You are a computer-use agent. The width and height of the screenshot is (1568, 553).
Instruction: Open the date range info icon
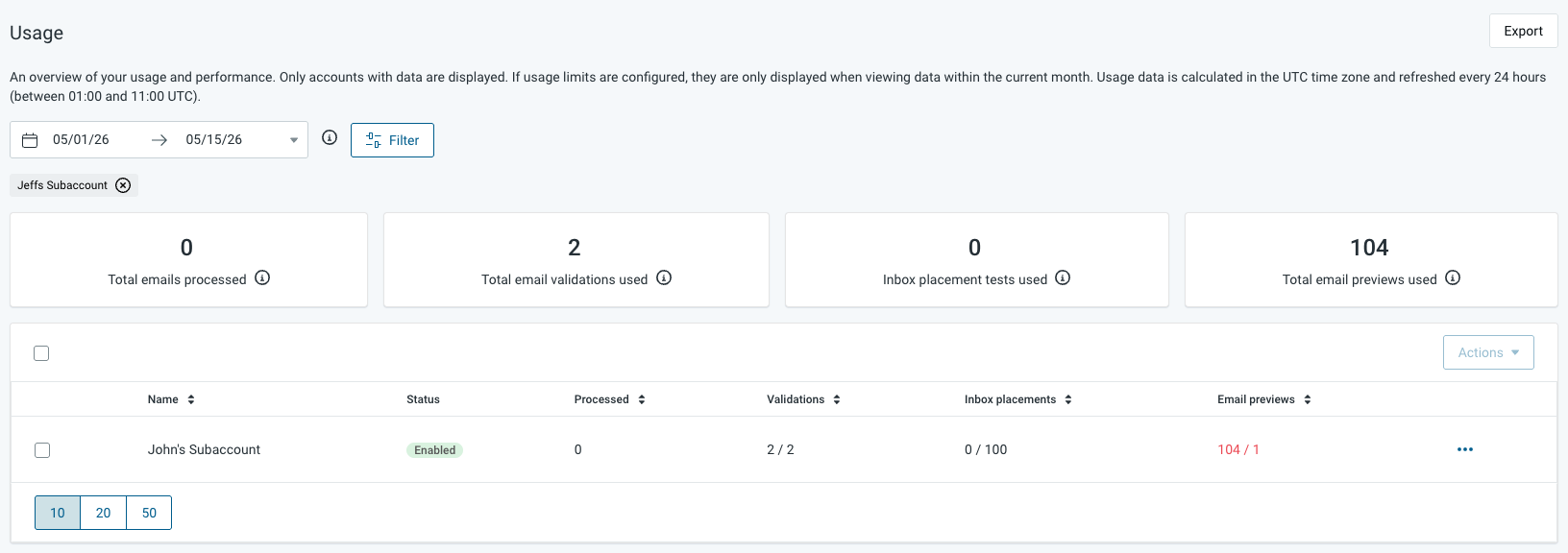coord(330,138)
